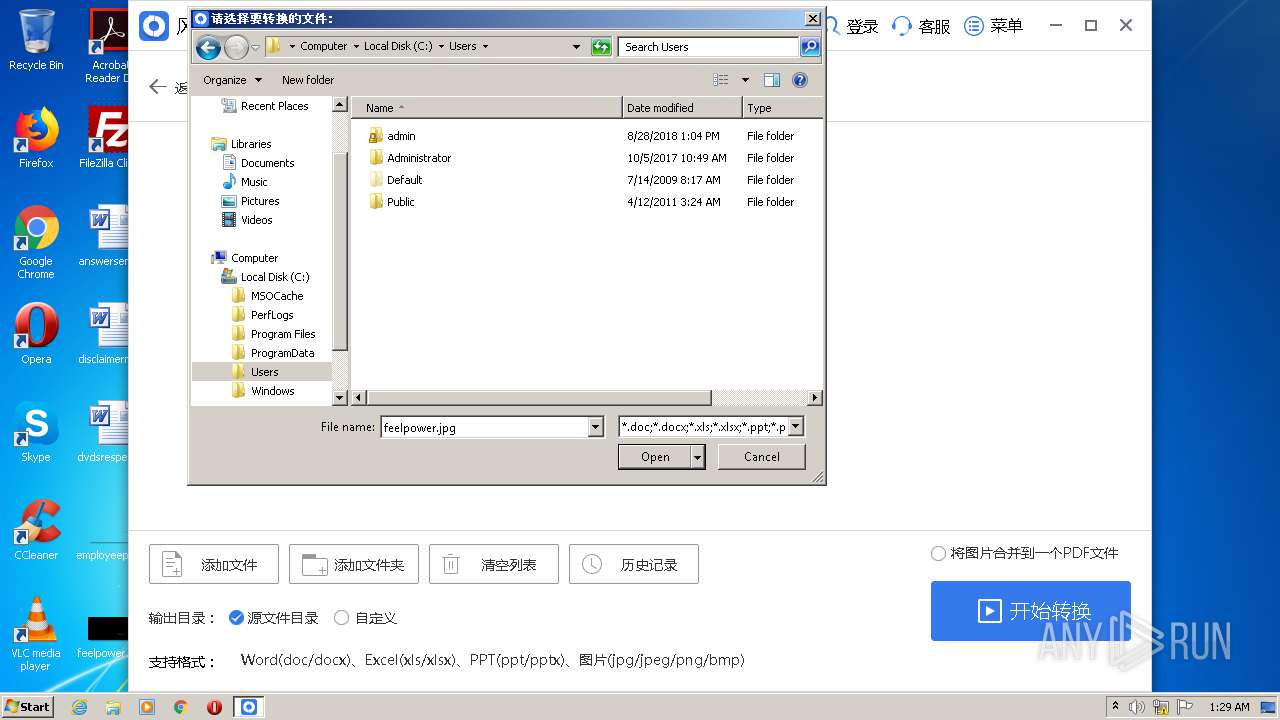
Task: Click the Opera icon in taskbar
Action: [214, 707]
